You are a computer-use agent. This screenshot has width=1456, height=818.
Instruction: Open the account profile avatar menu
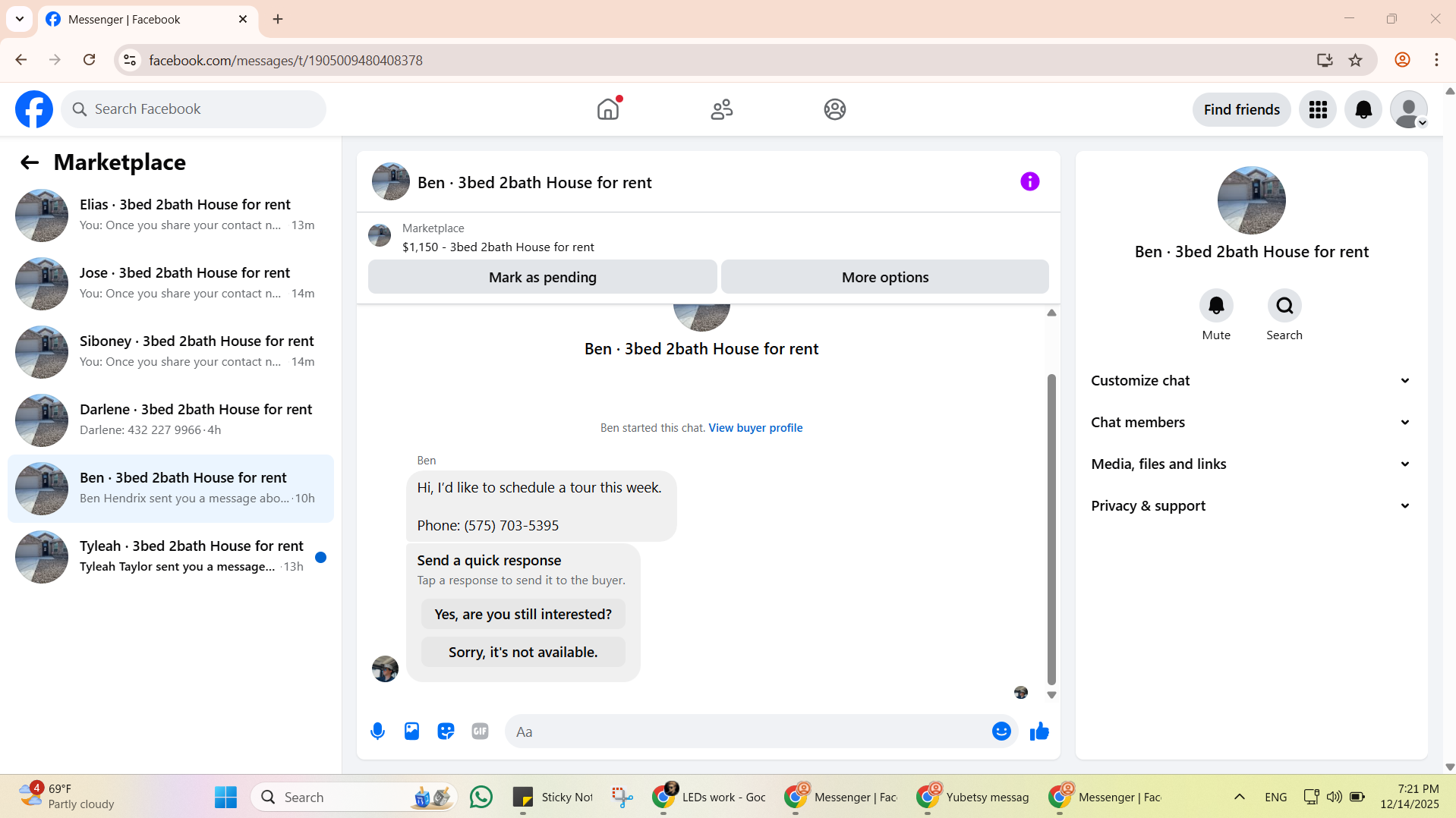click(x=1409, y=110)
